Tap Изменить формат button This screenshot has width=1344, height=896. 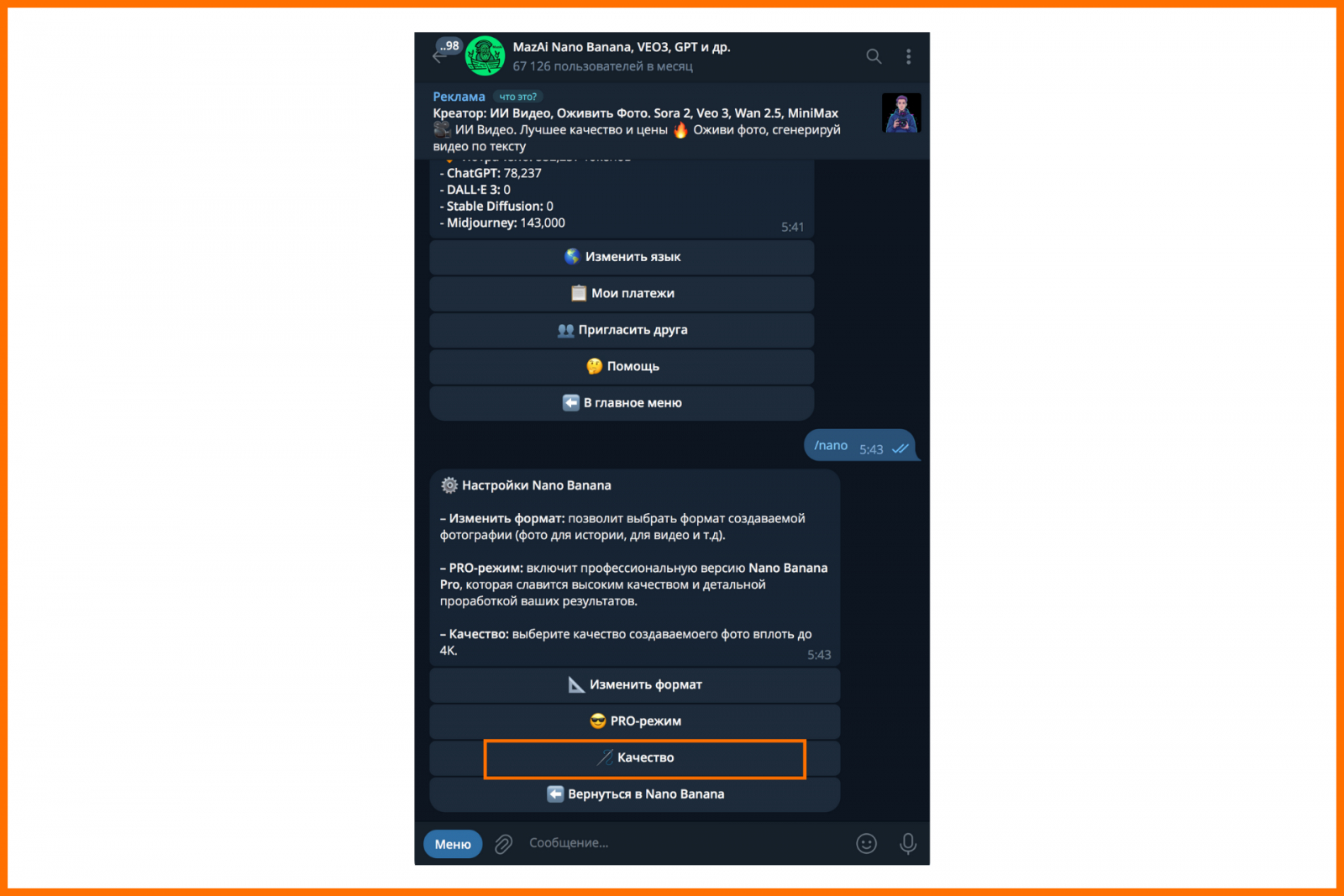point(635,684)
